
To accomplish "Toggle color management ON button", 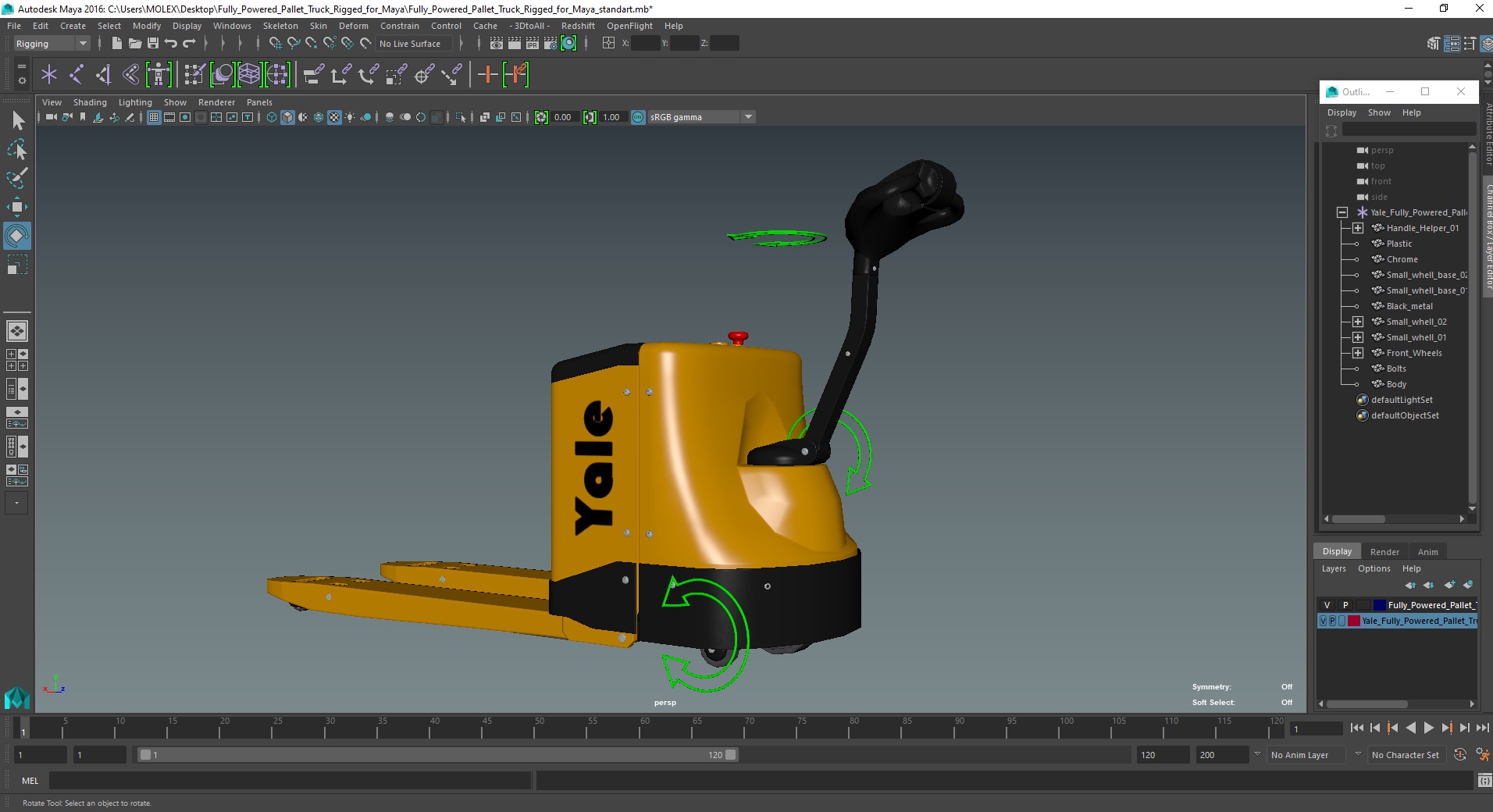I will (638, 117).
